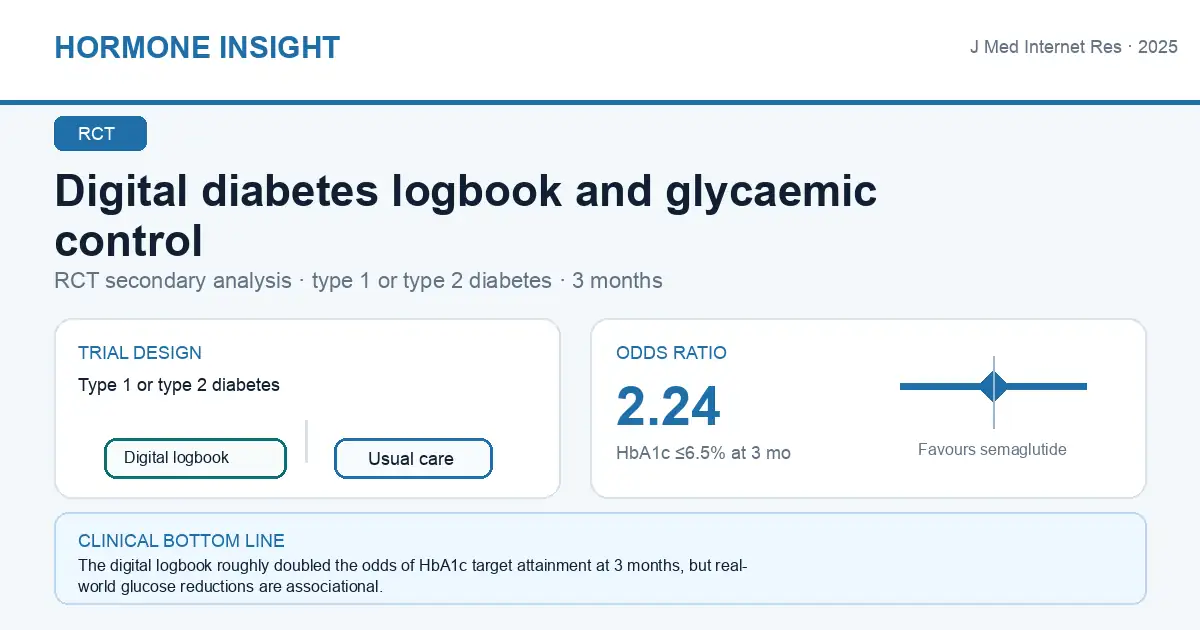Image resolution: width=1200 pixels, height=630 pixels.
Task: Click the vertical divider between trial arms
Action: click(306, 441)
